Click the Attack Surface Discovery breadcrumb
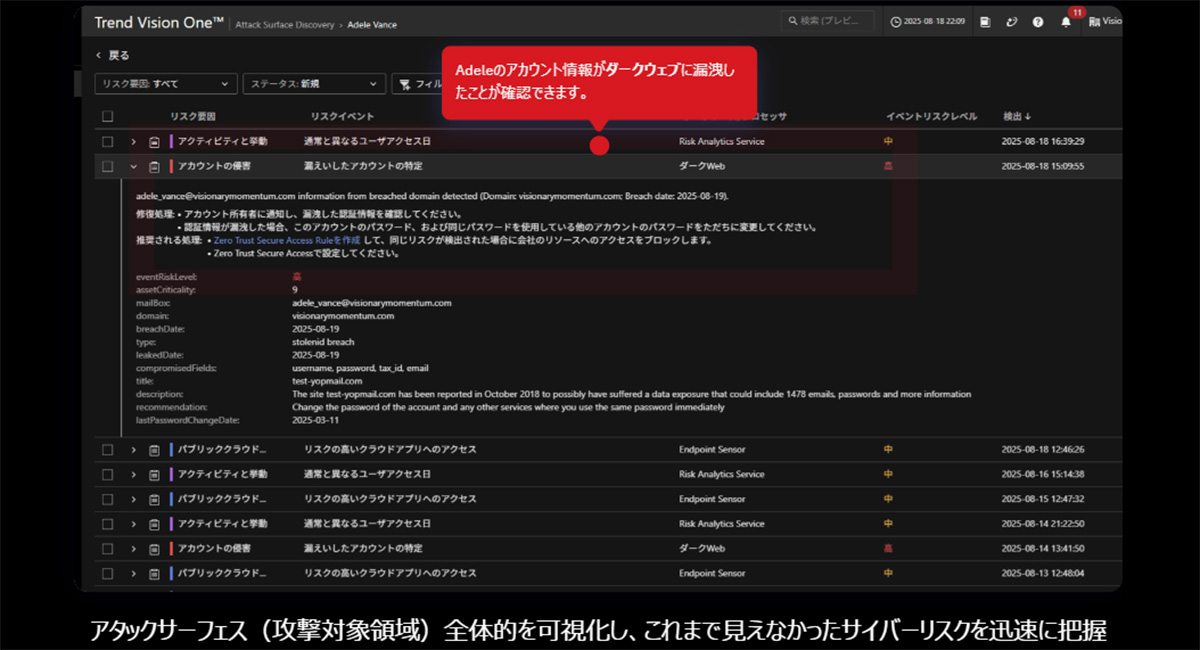This screenshot has width=1200, height=650. tap(283, 23)
